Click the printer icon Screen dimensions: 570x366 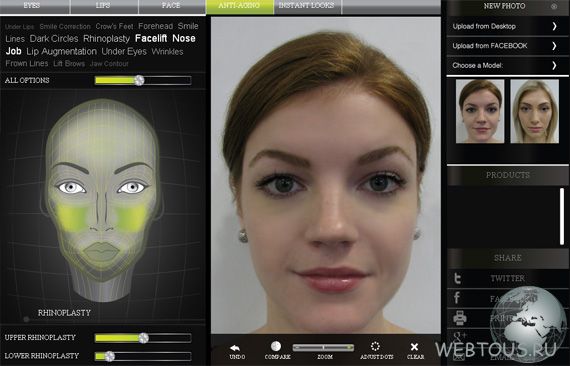tap(459, 318)
